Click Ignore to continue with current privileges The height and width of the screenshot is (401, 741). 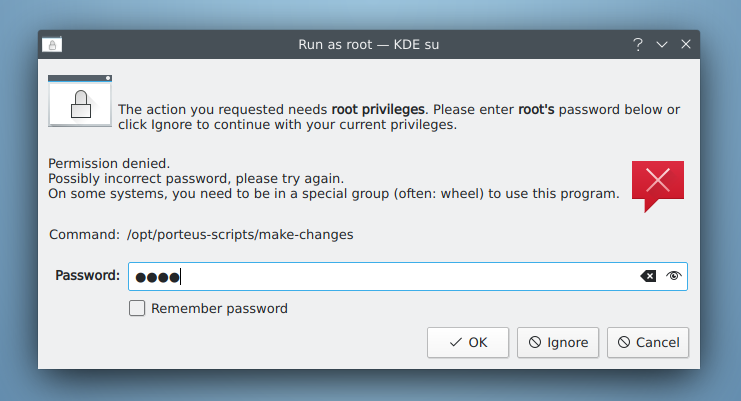[558, 342]
